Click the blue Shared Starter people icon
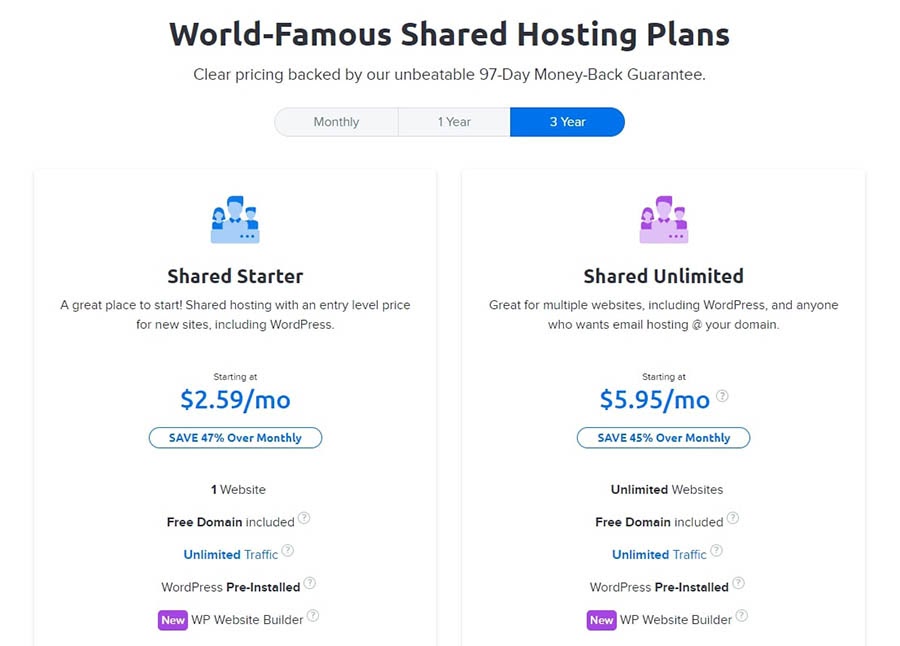The width and height of the screenshot is (900, 646). pos(235,219)
